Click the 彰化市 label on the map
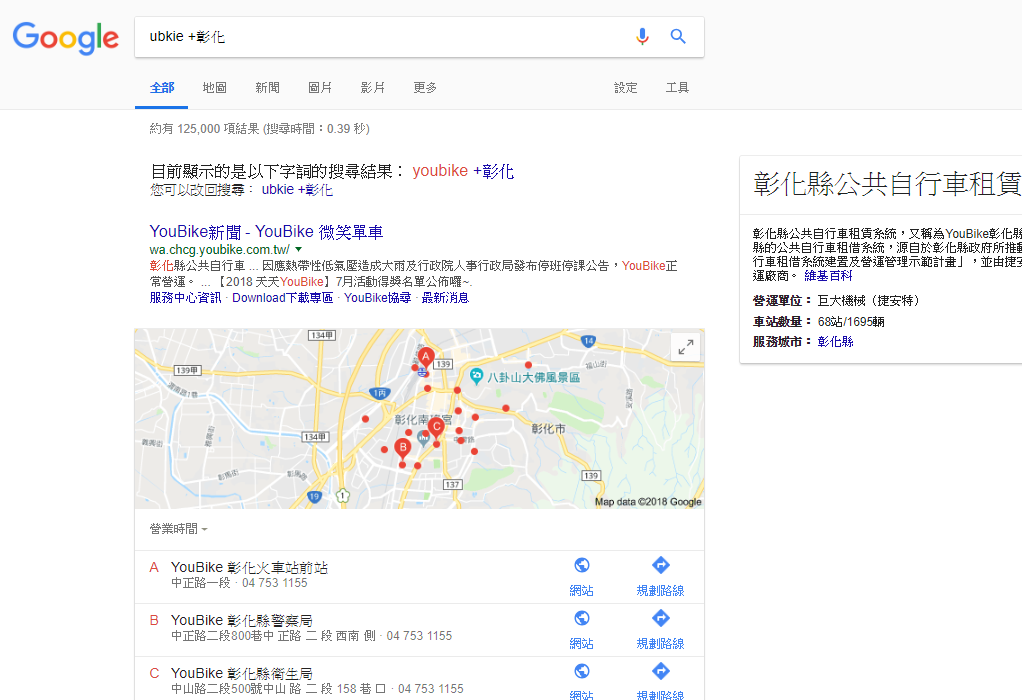Screen dimensions: 1022x700 click(x=548, y=429)
